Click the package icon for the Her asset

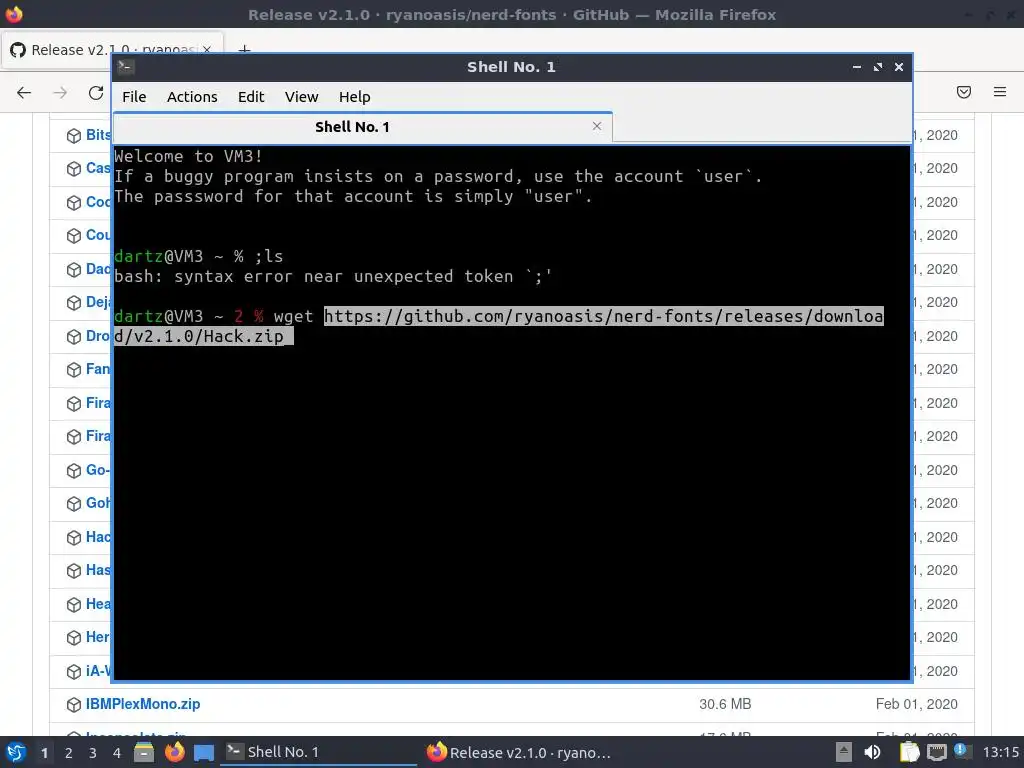tap(73, 637)
